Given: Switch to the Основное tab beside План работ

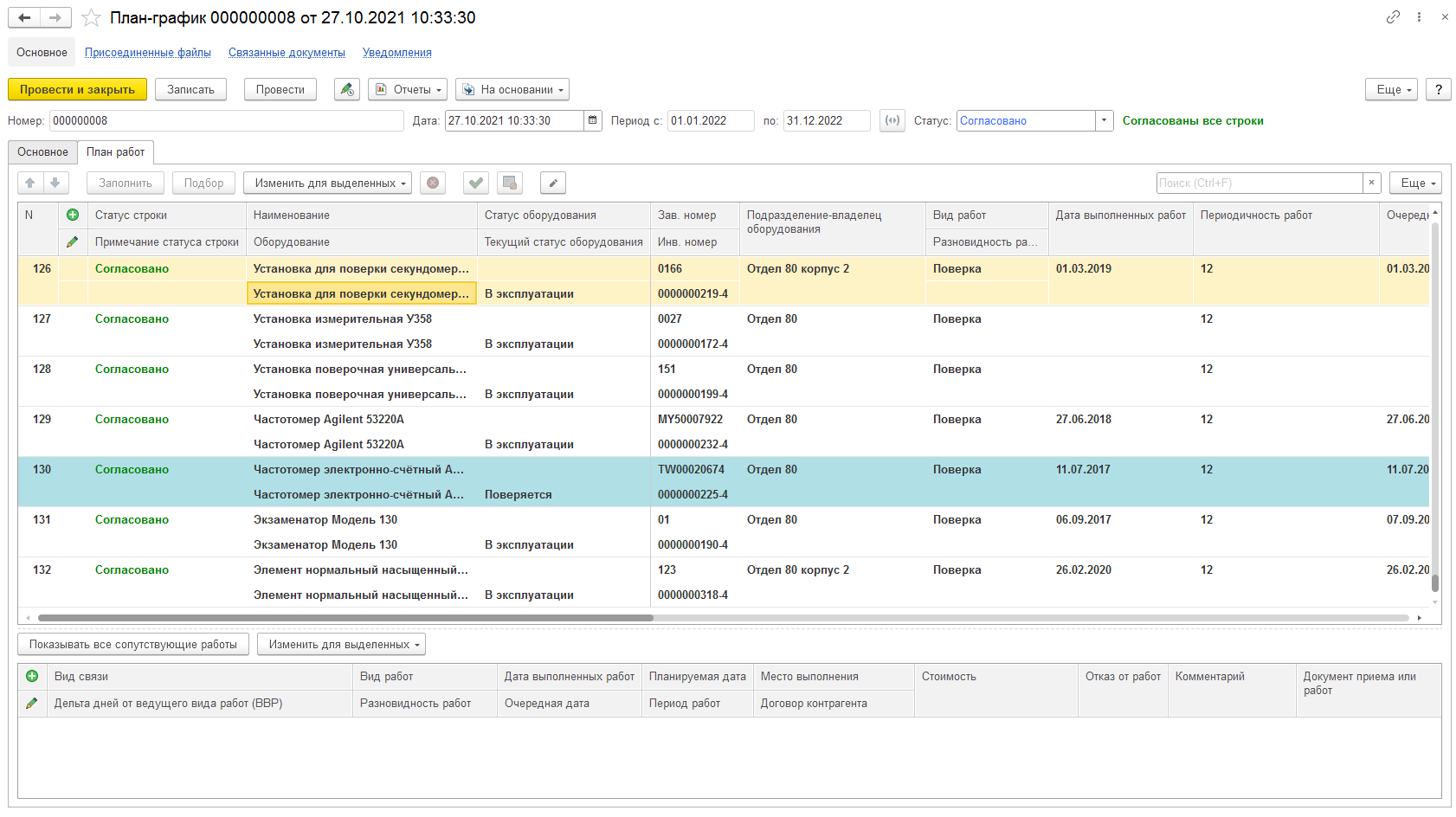Looking at the screenshot, I should pos(42,152).
